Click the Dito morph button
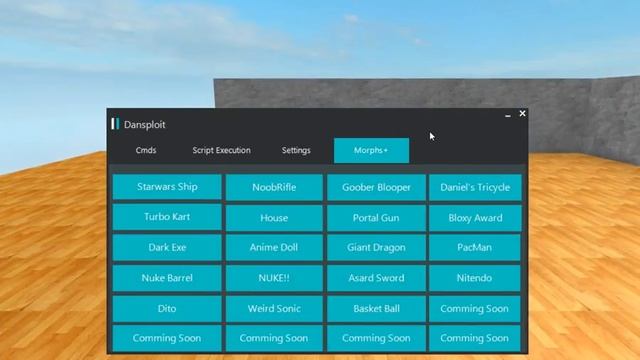This screenshot has width=640, height=360. pyautogui.click(x=167, y=309)
